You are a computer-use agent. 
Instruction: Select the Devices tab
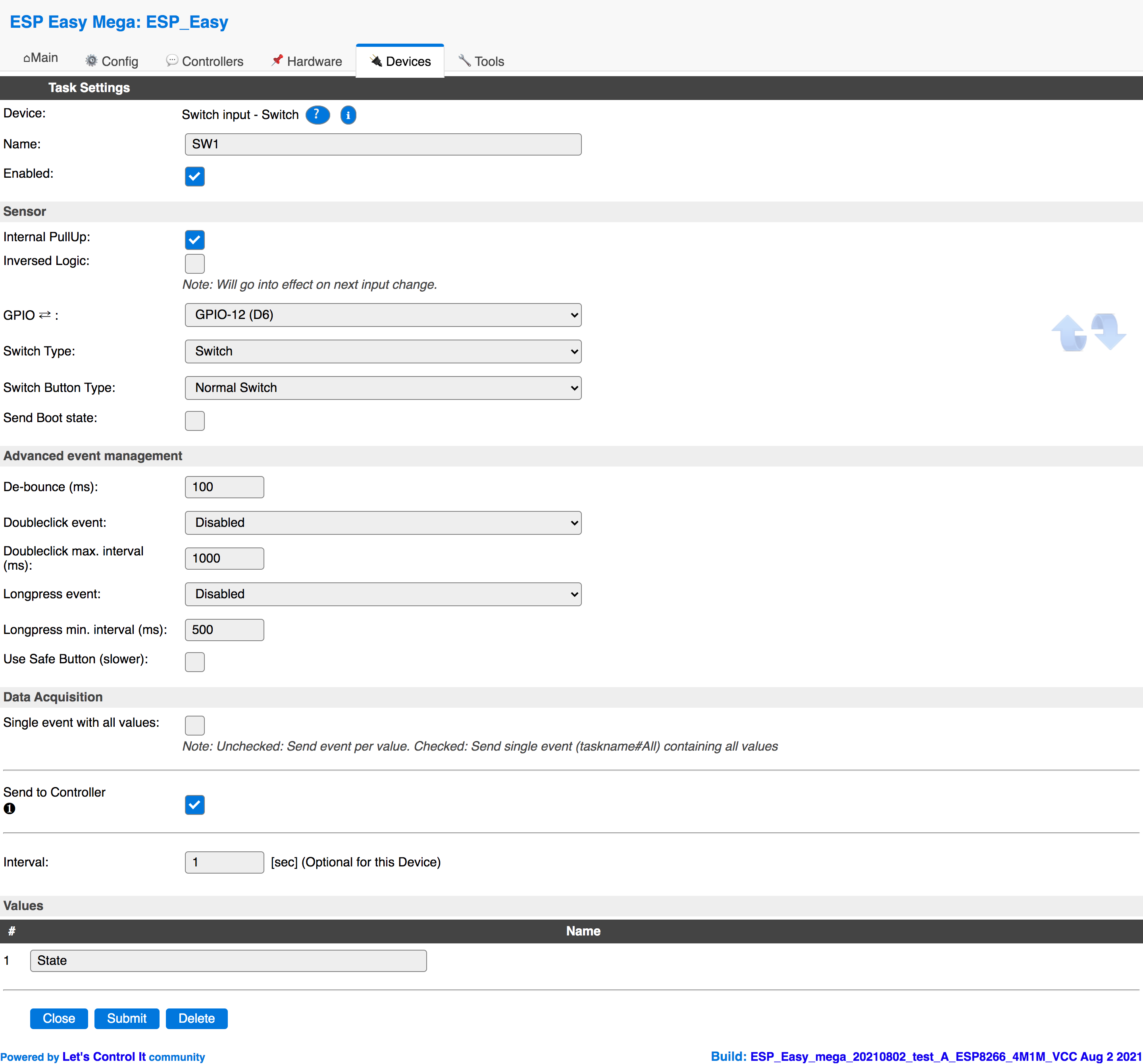click(x=400, y=61)
